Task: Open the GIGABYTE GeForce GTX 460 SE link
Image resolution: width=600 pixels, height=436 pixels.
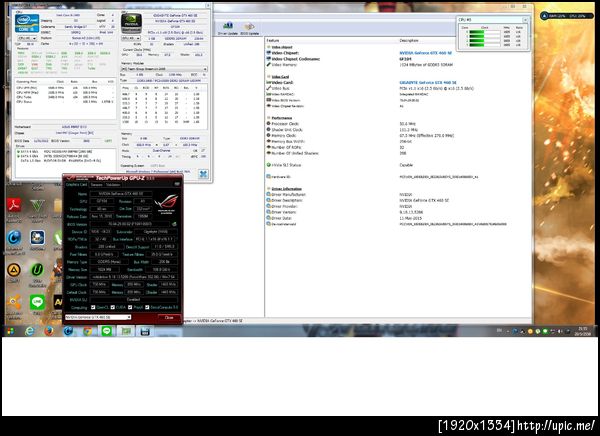Action: click(428, 82)
